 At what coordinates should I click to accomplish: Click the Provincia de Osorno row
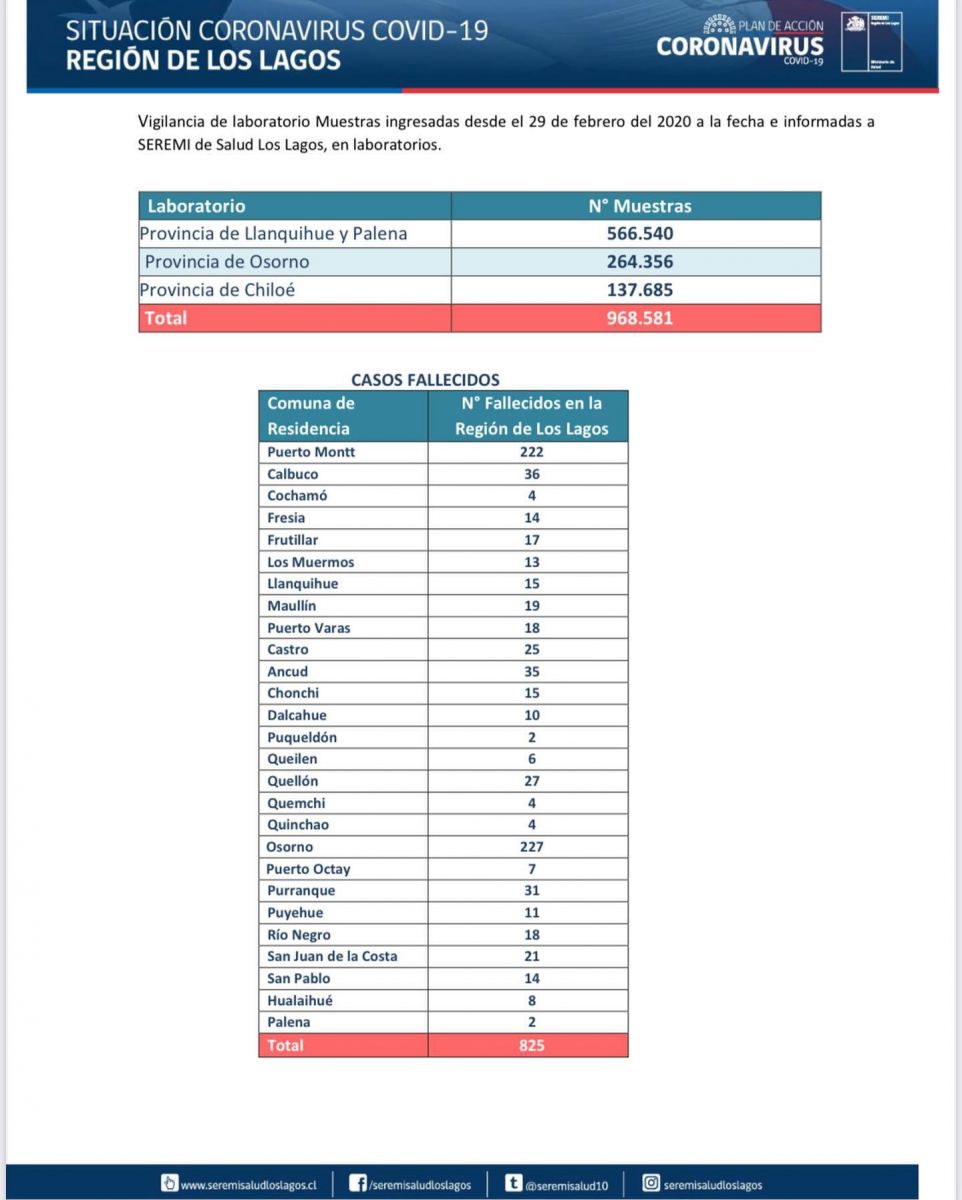[480, 262]
